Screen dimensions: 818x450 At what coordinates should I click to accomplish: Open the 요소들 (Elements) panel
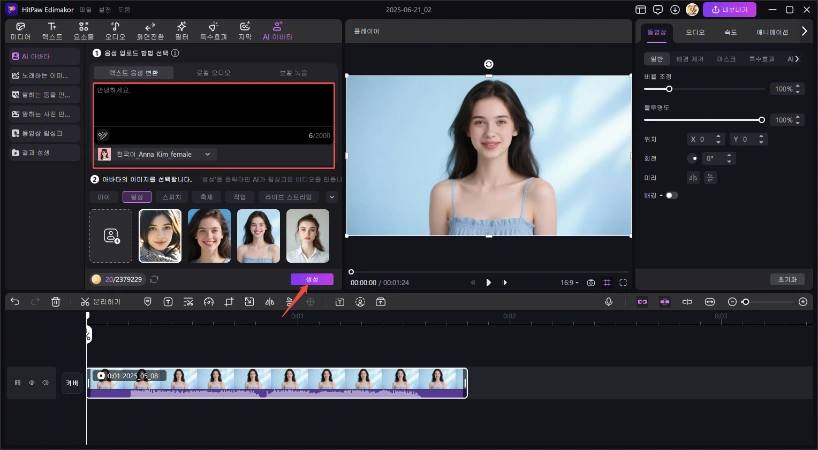click(x=83, y=31)
